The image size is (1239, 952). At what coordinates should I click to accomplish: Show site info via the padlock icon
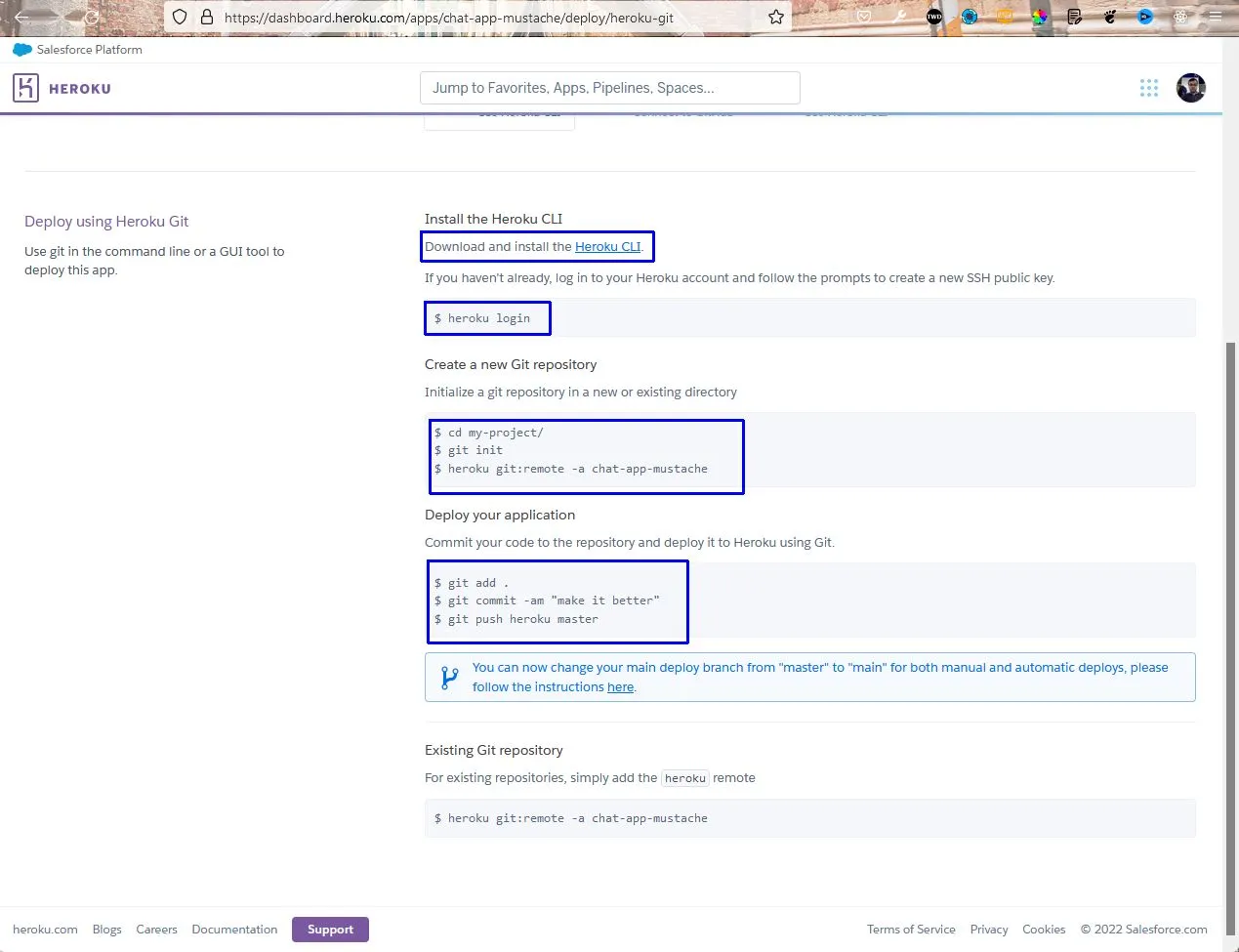[206, 17]
